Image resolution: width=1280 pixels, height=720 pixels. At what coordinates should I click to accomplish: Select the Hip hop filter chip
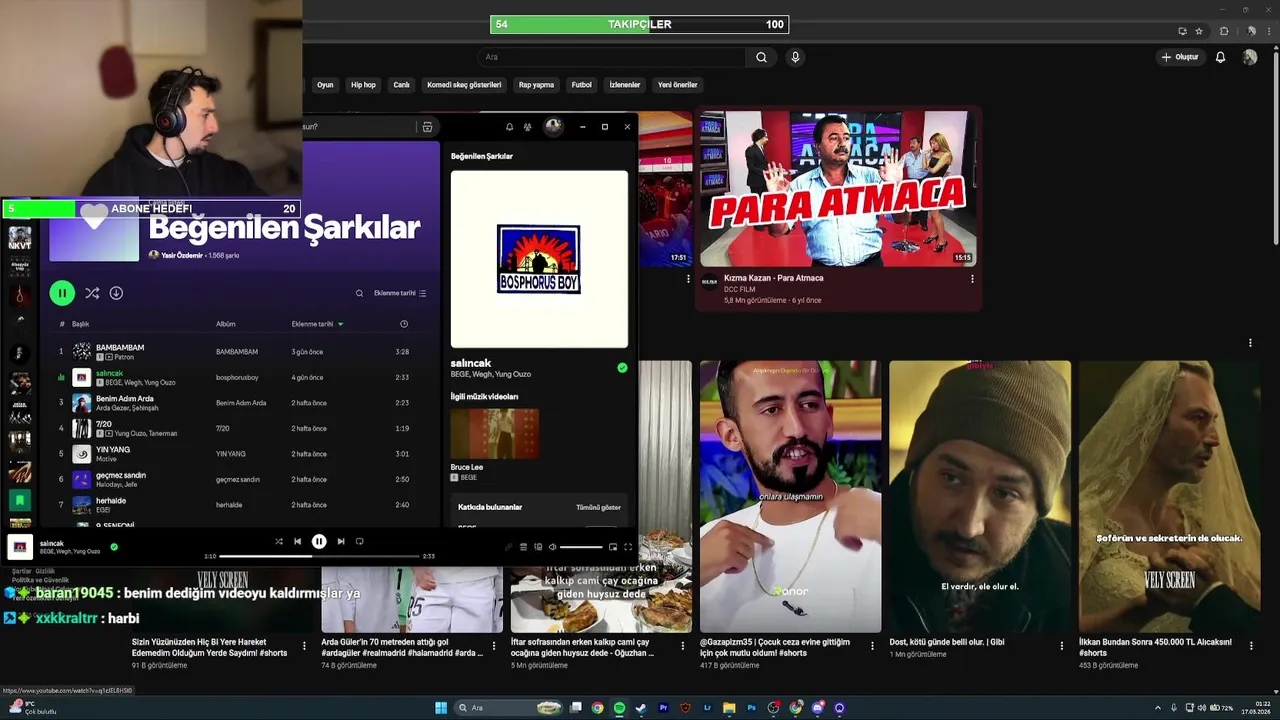tap(363, 85)
